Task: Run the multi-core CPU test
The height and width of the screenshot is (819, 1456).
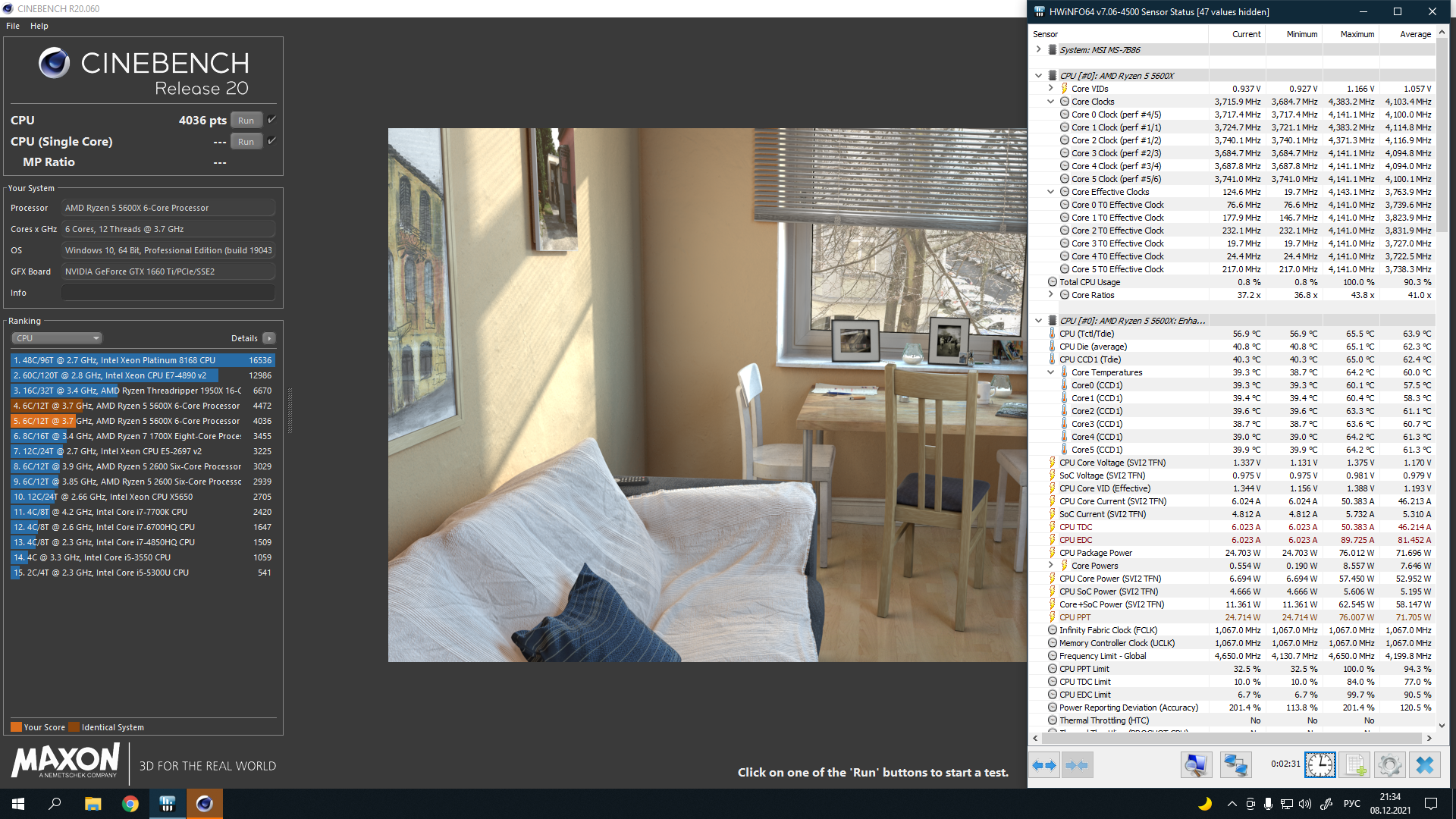Action: tap(246, 121)
